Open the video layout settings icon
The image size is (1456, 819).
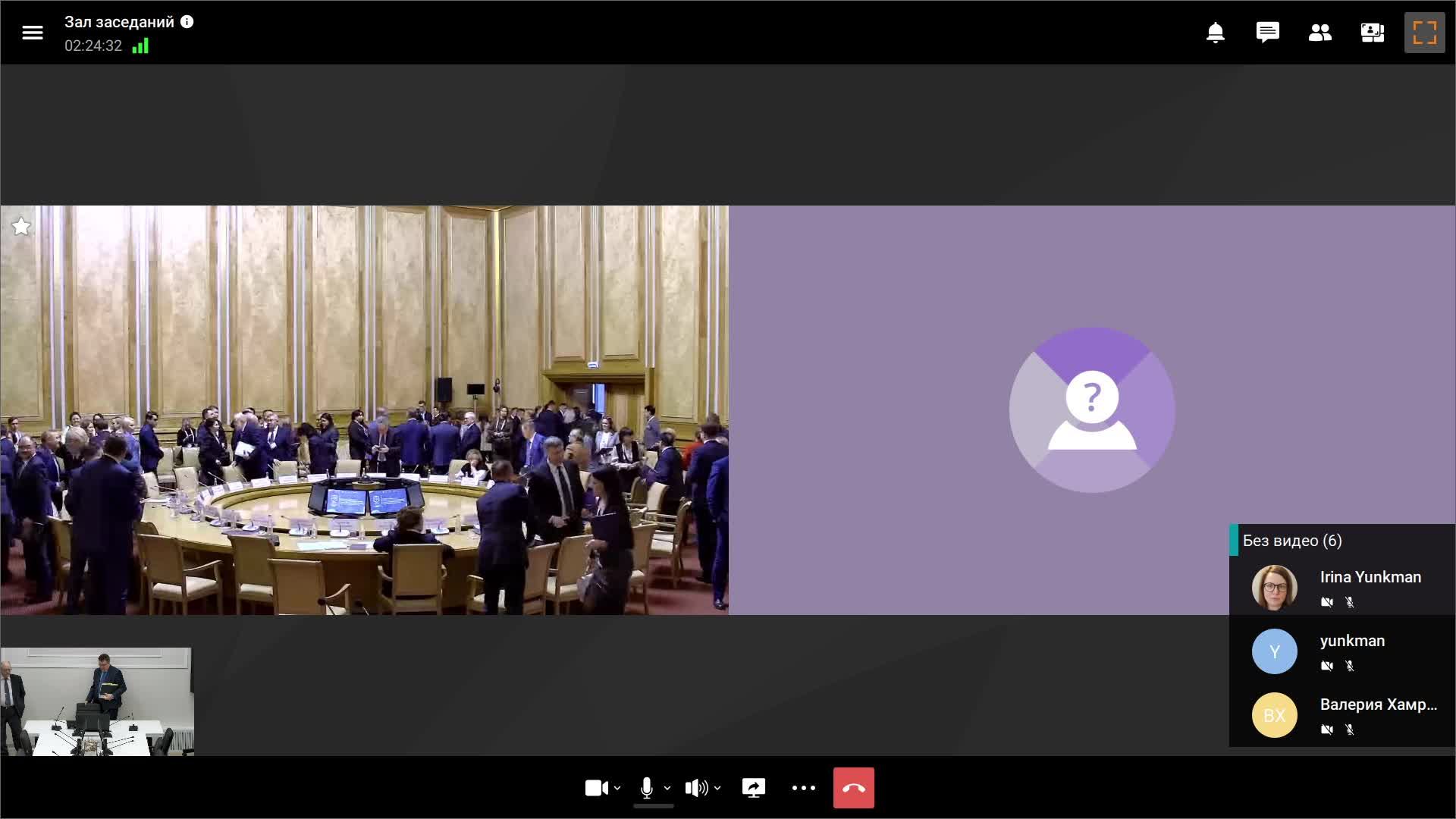point(1372,33)
